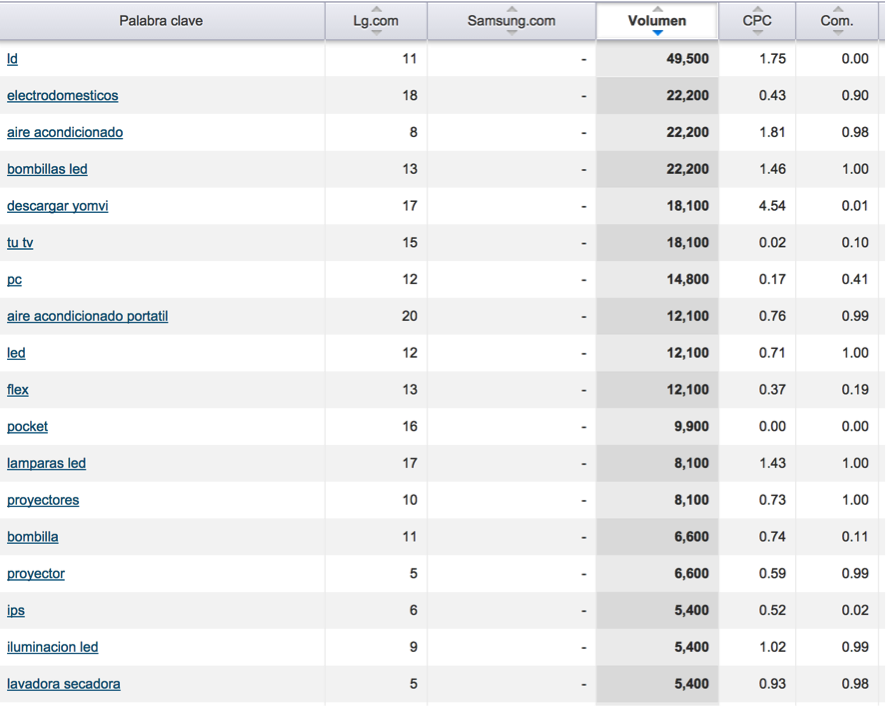Open the 'bombillas led' keyword details

(x=46, y=169)
